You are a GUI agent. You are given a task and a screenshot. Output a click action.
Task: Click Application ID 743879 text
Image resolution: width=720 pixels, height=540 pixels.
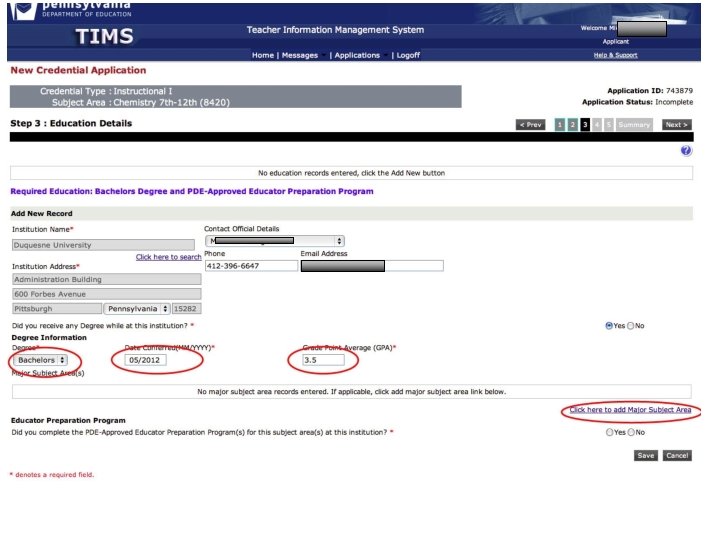(650, 91)
